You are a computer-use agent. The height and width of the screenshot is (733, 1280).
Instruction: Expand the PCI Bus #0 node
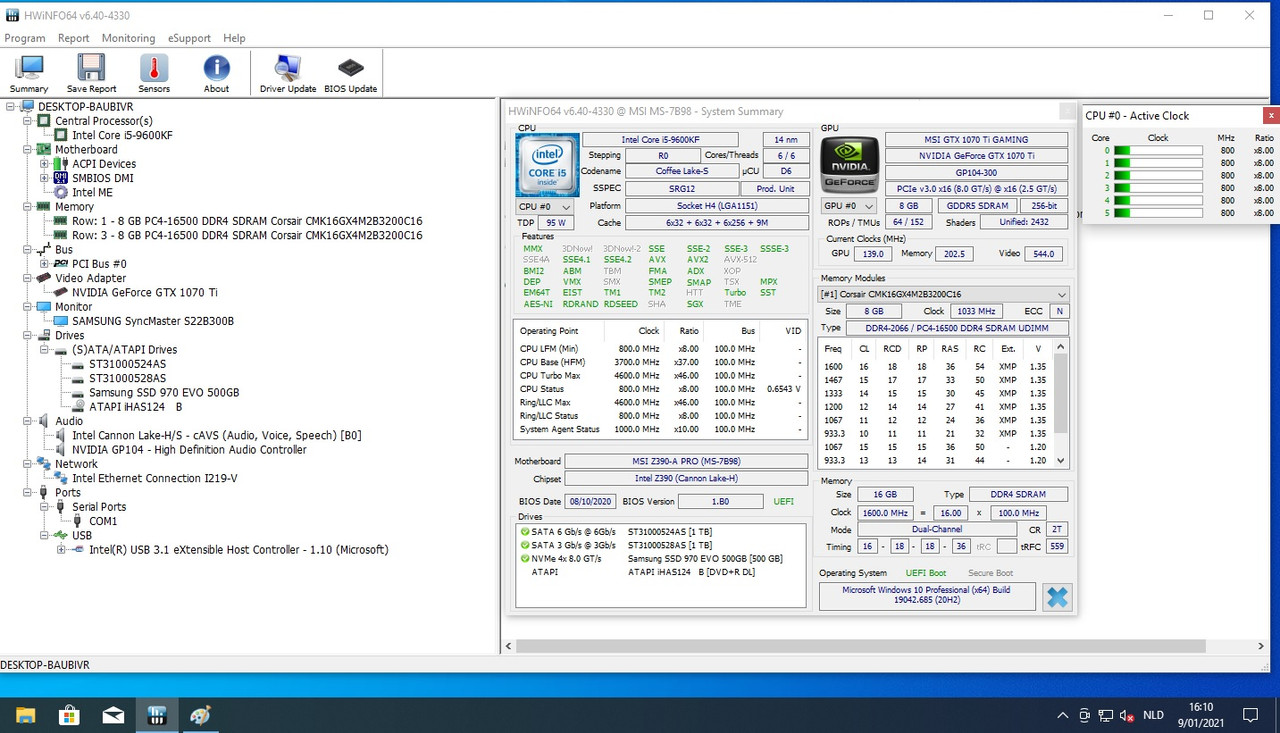click(44, 264)
